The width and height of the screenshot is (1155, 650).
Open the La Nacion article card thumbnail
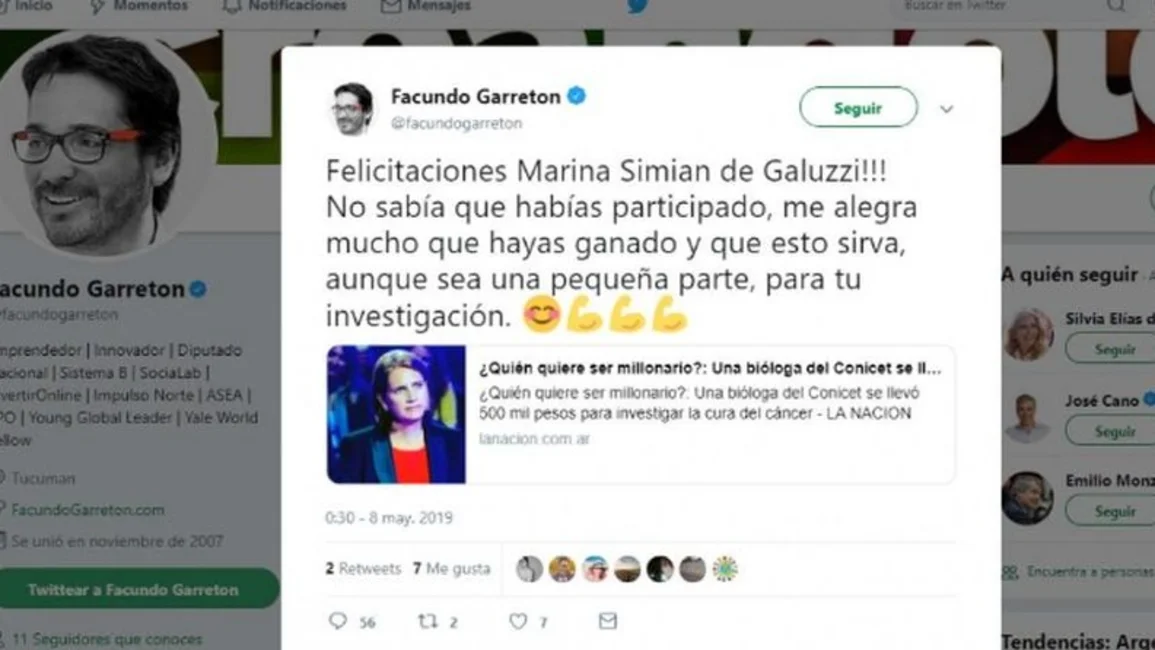coord(396,414)
